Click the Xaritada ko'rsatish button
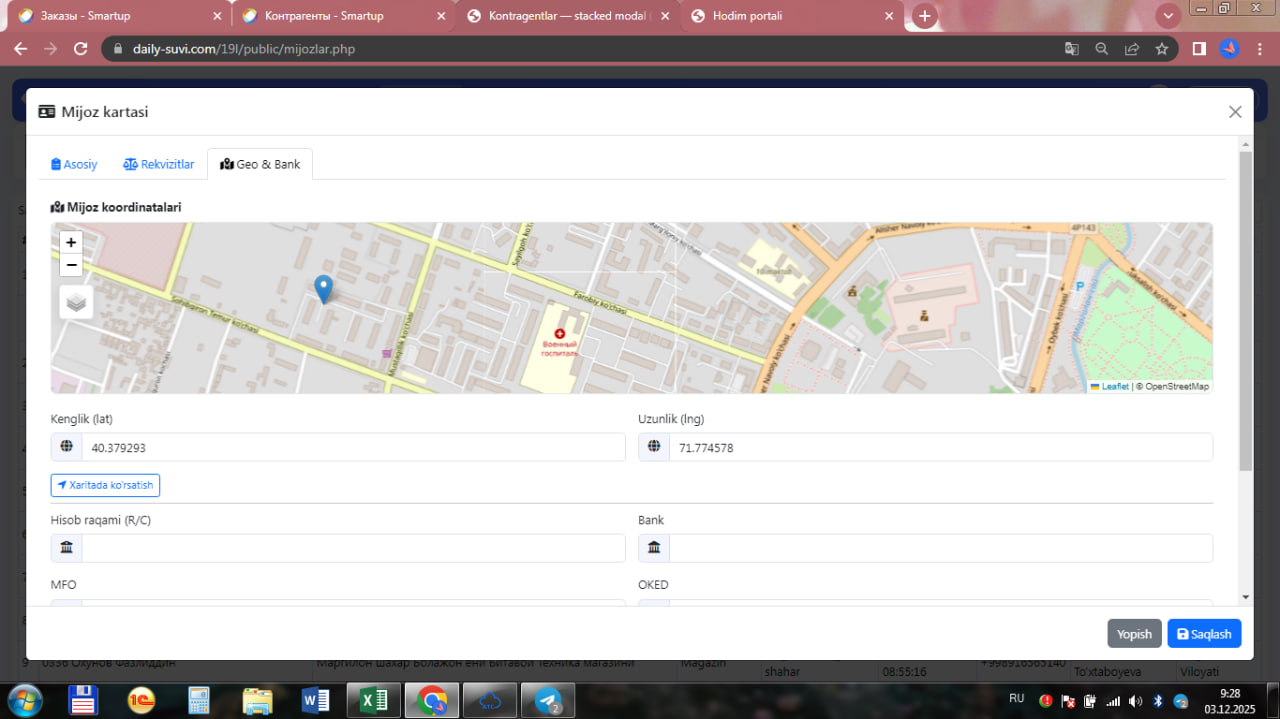The width and height of the screenshot is (1280, 719). [105, 485]
